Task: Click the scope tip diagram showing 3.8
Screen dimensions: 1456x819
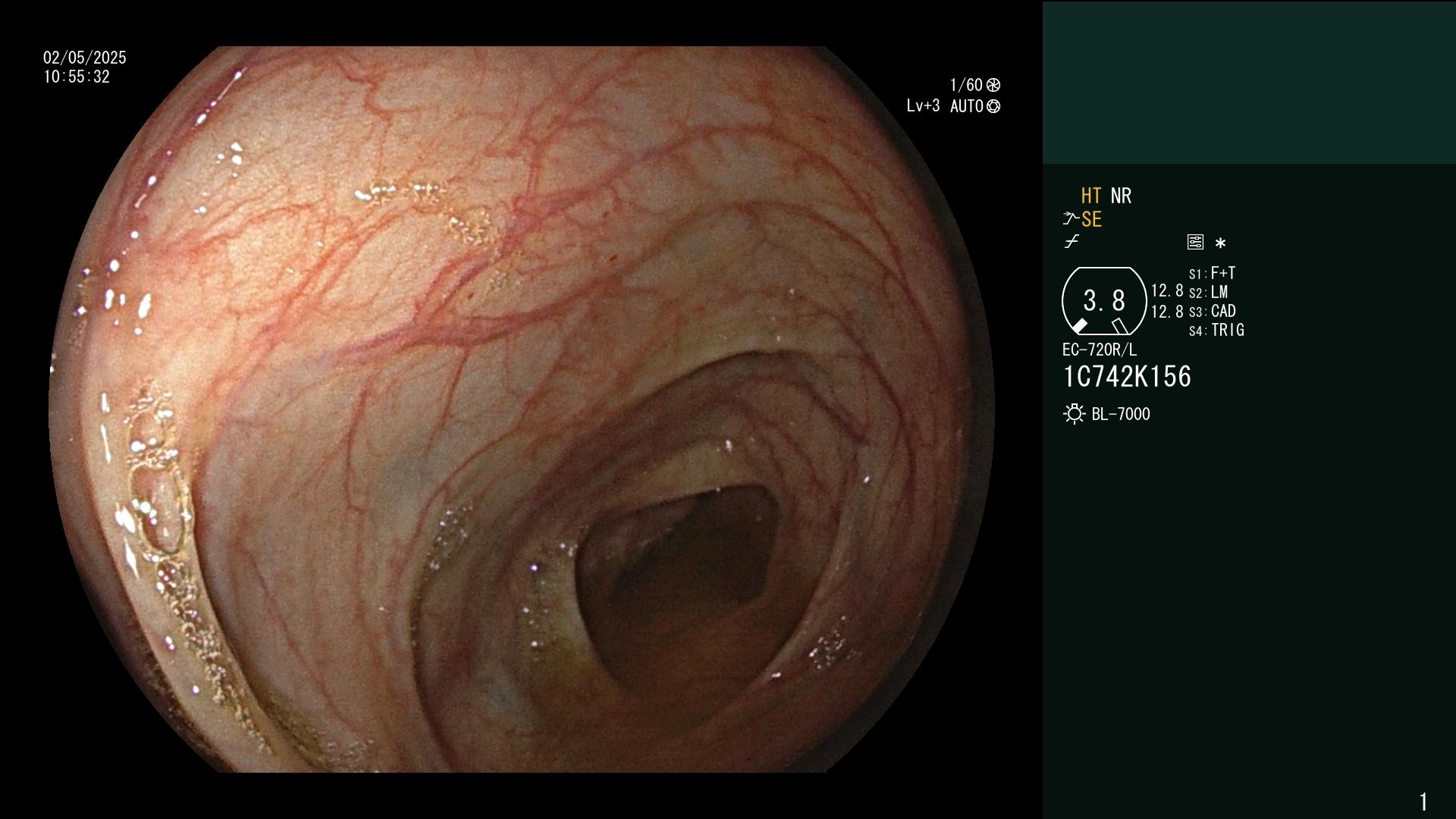Action: [1104, 301]
